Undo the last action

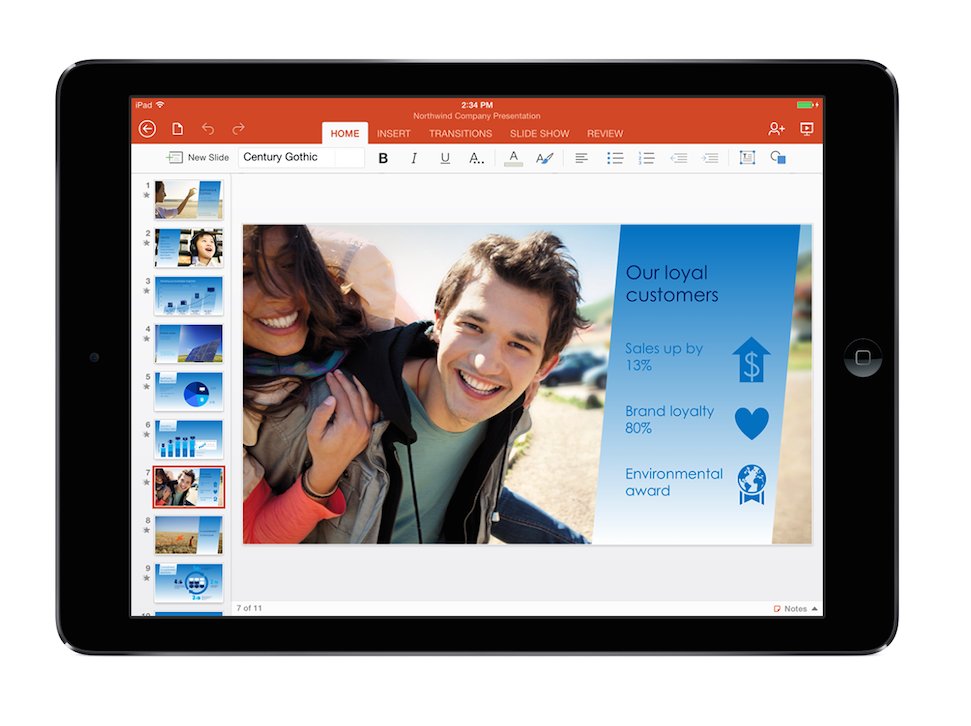pos(208,129)
